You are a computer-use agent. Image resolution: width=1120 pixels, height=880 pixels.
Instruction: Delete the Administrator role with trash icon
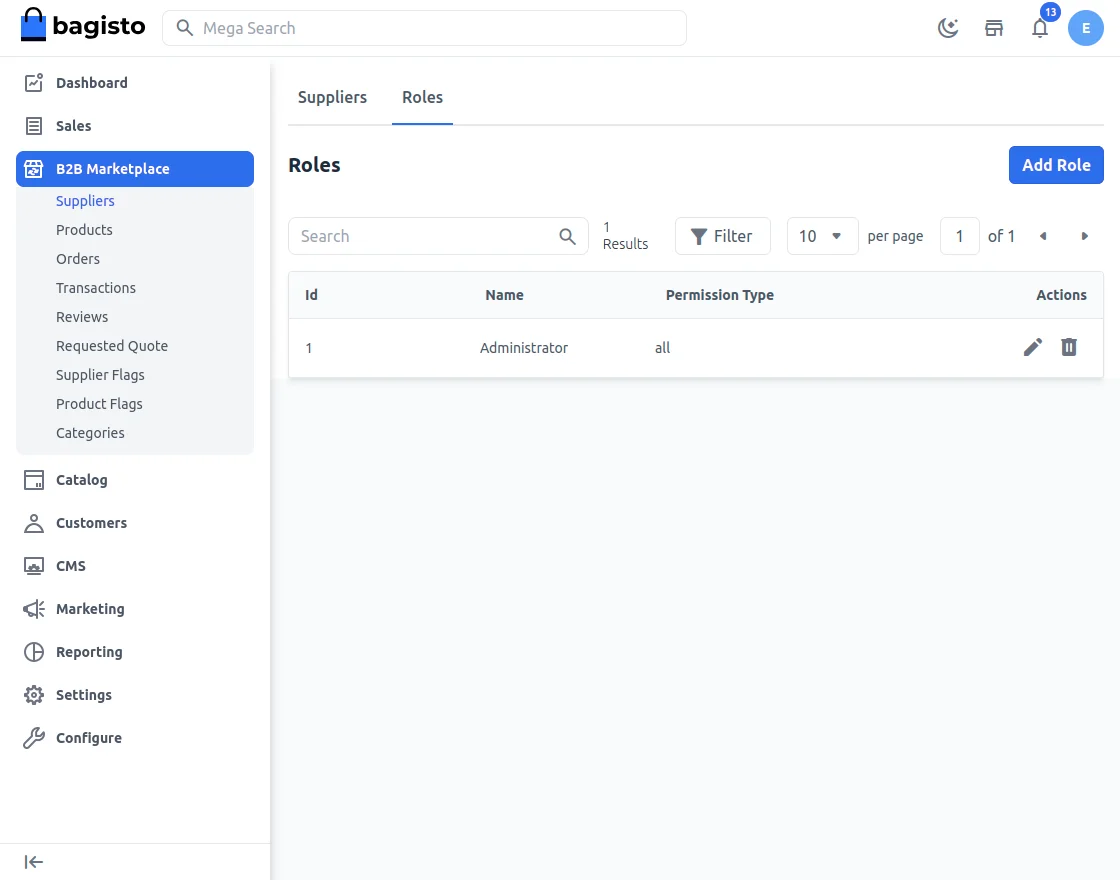(1069, 347)
